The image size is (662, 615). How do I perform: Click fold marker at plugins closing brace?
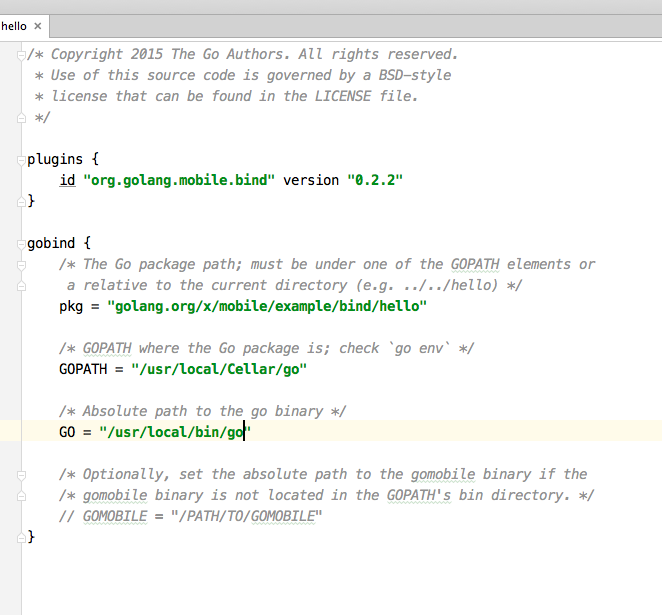click(22, 201)
